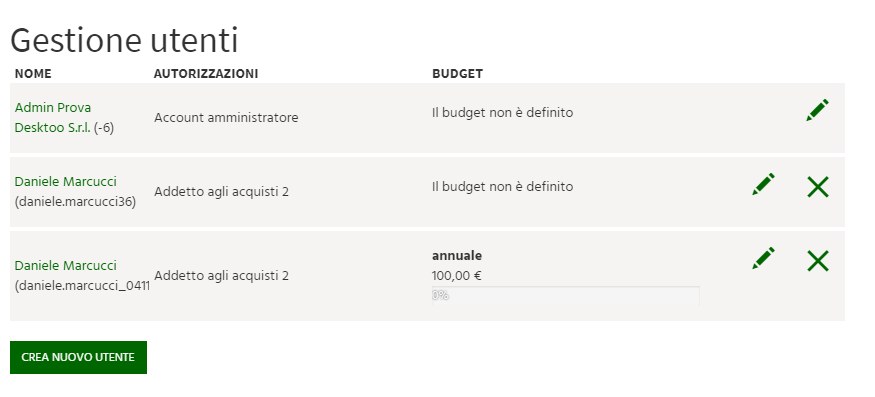Image resolution: width=875 pixels, height=397 pixels.
Task: Edit the Admin Prova user with pencil icon
Action: (x=818, y=110)
